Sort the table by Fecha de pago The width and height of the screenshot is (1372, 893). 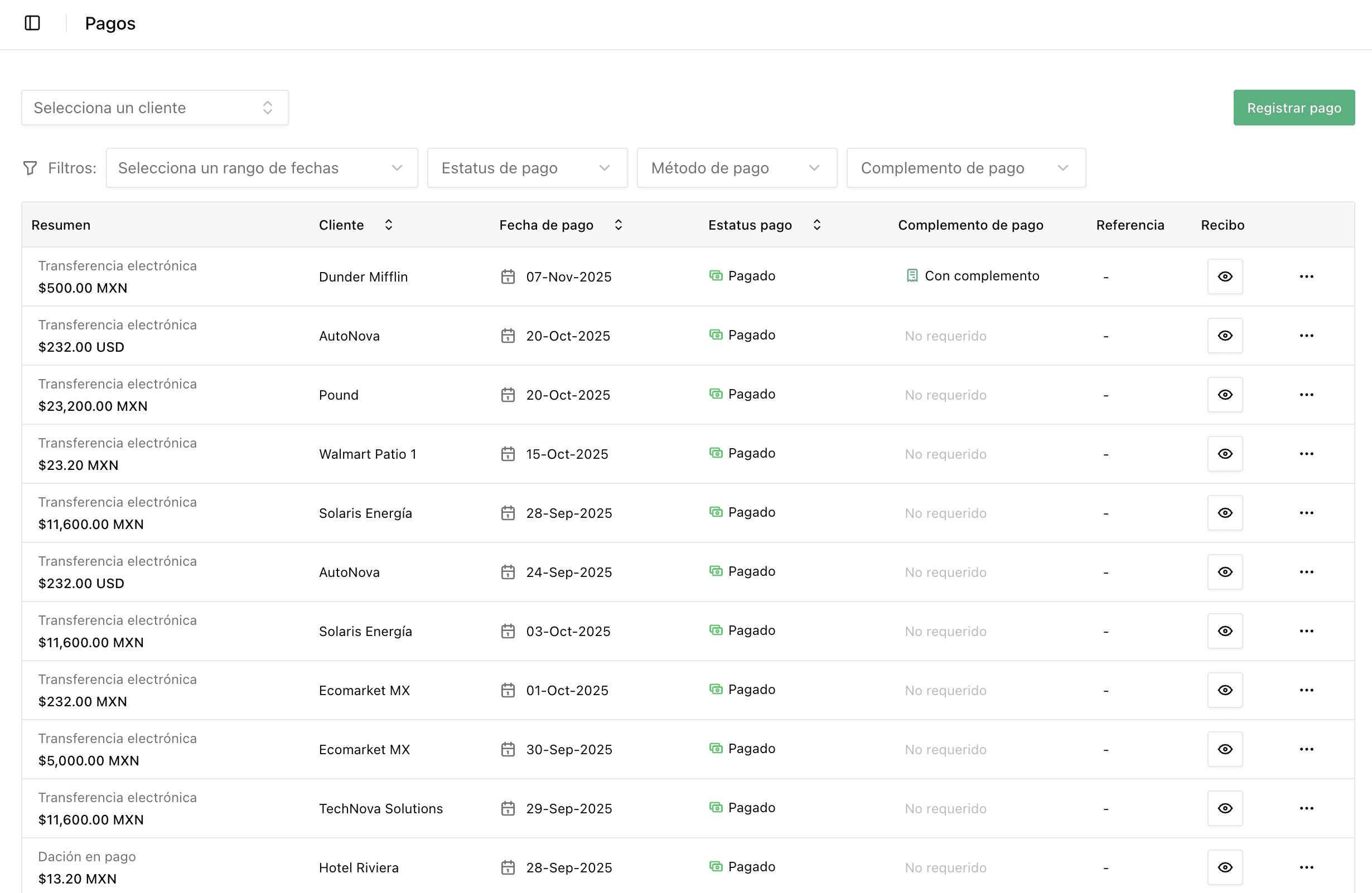click(x=617, y=225)
